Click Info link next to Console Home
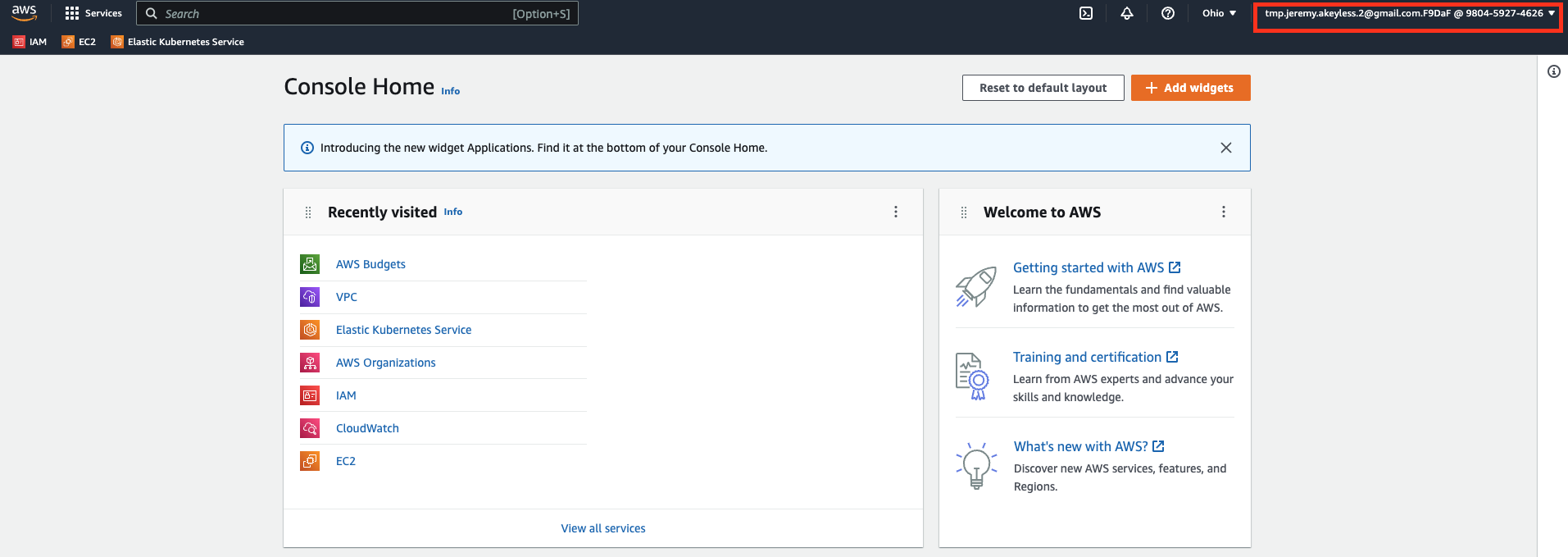Image resolution: width=1568 pixels, height=557 pixels. pyautogui.click(x=450, y=91)
